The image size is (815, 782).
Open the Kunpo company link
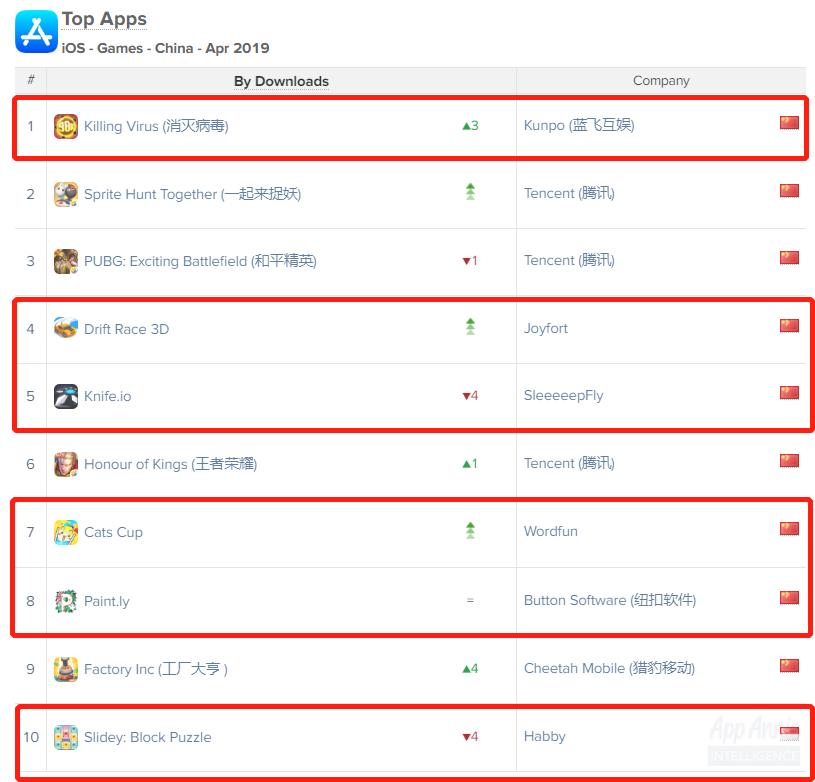[x=579, y=125]
